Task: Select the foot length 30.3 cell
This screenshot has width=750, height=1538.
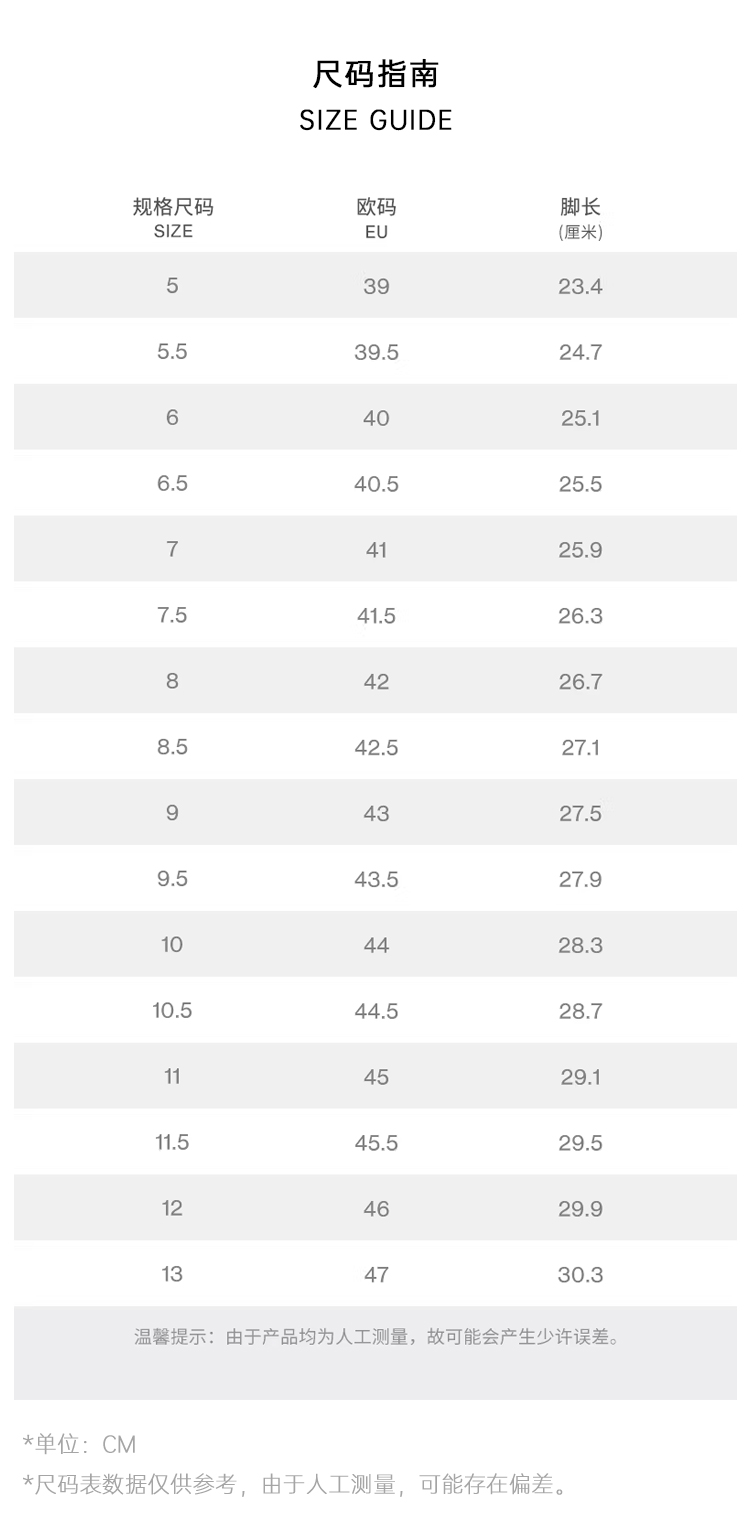Action: (x=580, y=1275)
